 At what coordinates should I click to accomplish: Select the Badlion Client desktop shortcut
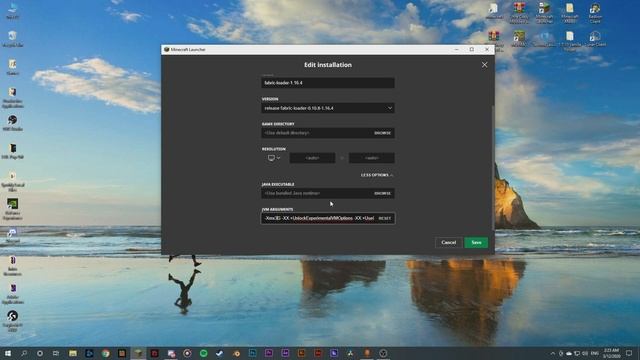tap(595, 12)
